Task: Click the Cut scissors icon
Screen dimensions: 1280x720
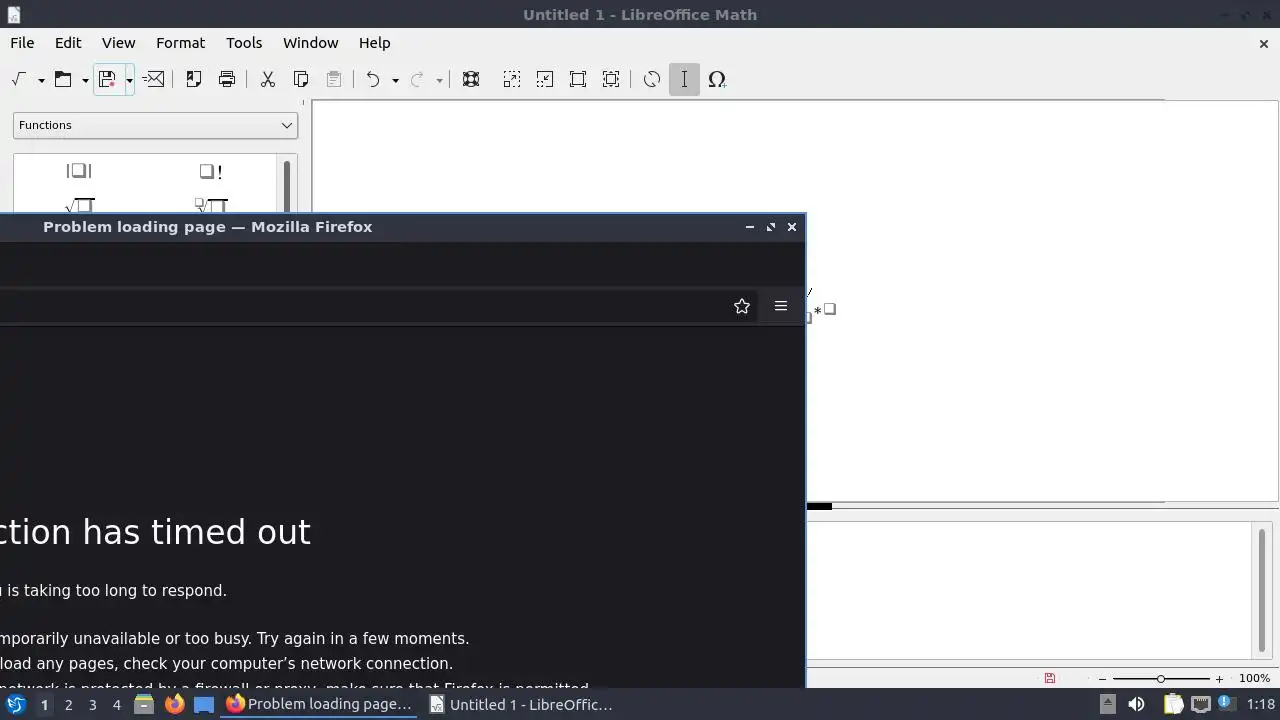Action: pos(268,79)
